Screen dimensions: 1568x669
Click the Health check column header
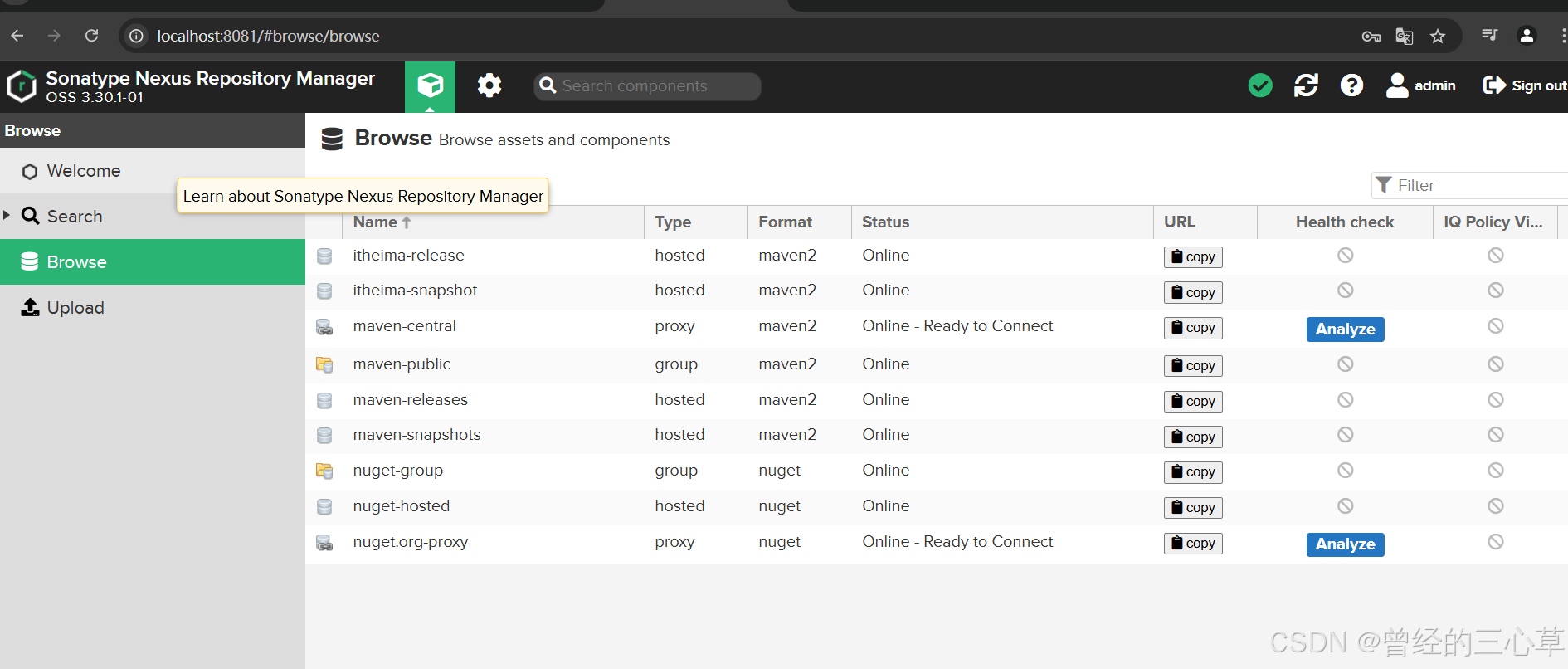pyautogui.click(x=1345, y=222)
